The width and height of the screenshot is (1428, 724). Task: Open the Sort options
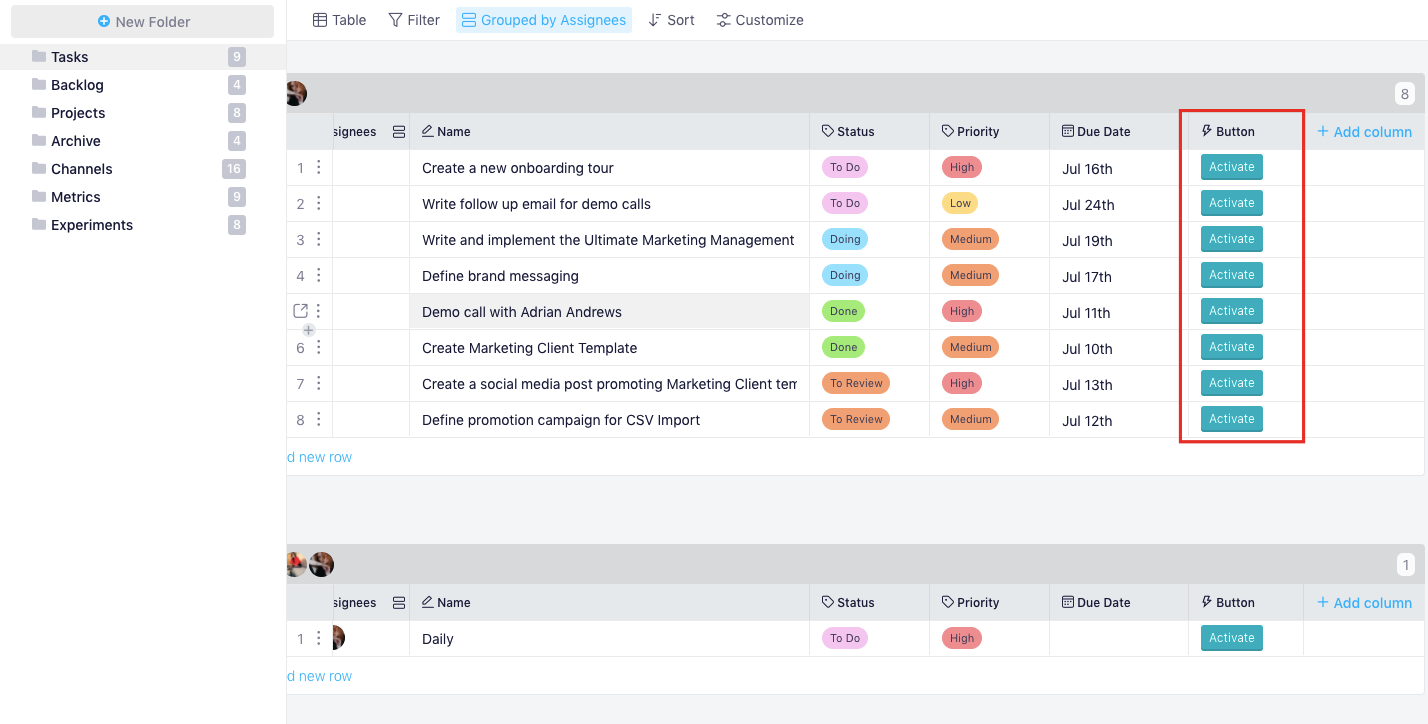click(x=671, y=20)
